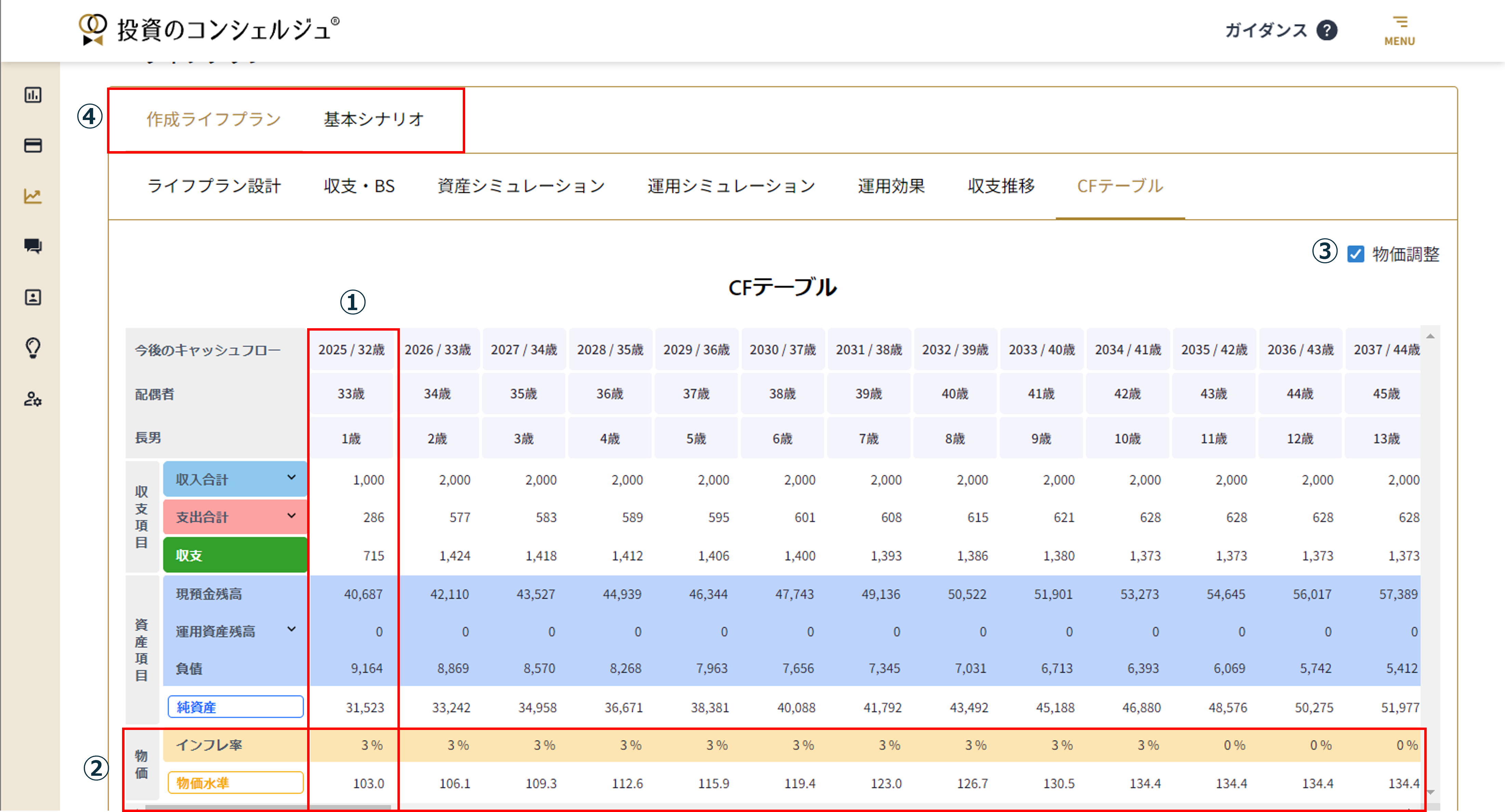Viewport: 1505px width, 812px height.
Task: Click the 40,687 cash balance cell
Action: click(363, 594)
